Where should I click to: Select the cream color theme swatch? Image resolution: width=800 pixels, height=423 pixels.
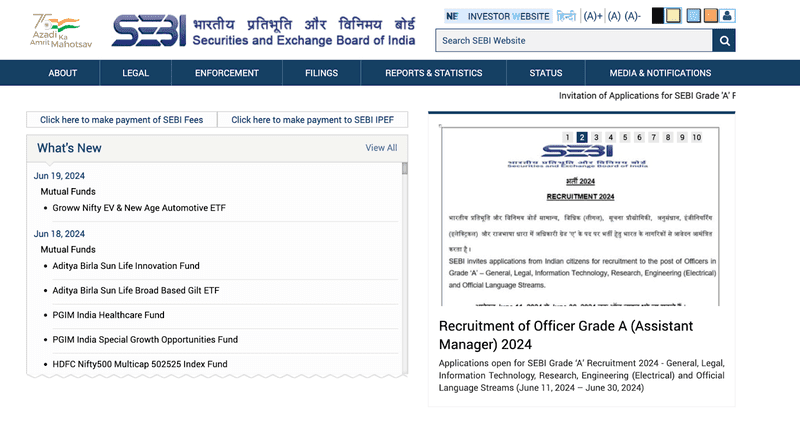point(673,16)
